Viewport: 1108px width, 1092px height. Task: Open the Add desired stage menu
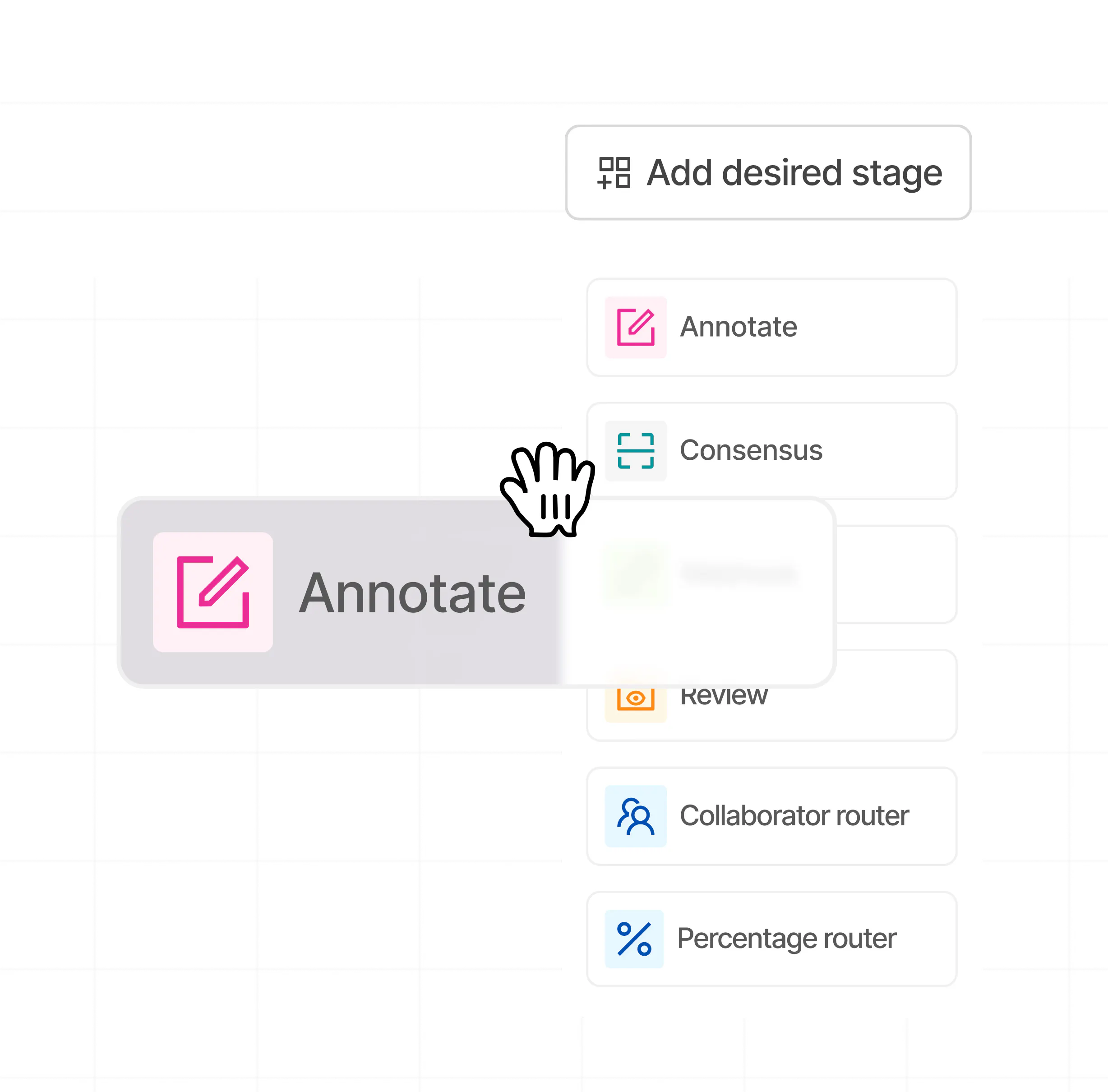coord(768,172)
